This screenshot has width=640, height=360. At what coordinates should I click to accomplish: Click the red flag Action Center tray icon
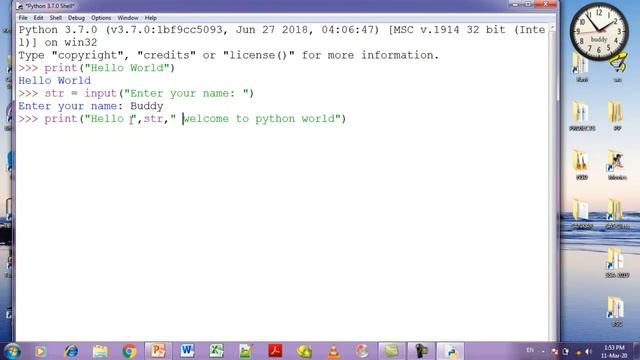tap(554, 351)
